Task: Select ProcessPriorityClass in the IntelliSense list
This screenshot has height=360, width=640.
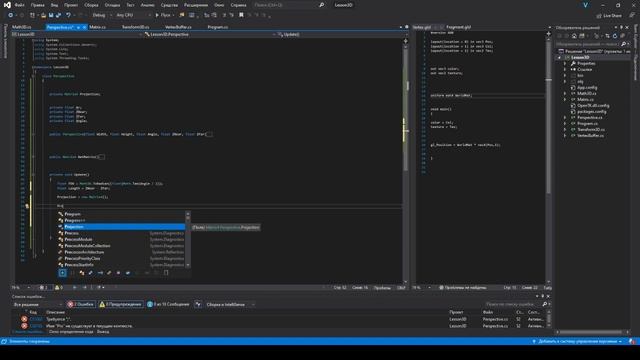Action: click(121, 258)
